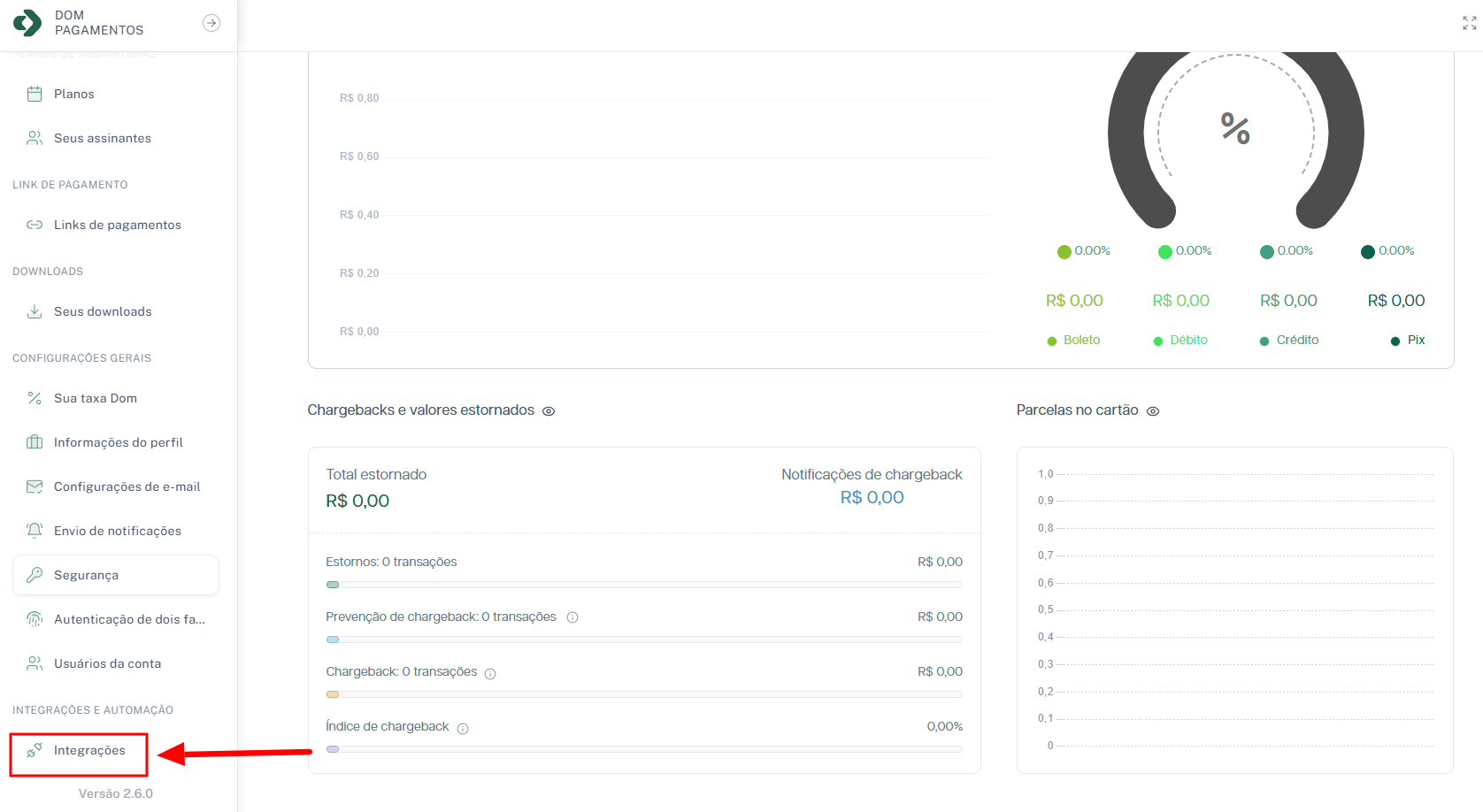The image size is (1483, 812).
Task: Click the Estornos progress bar
Action: (643, 585)
